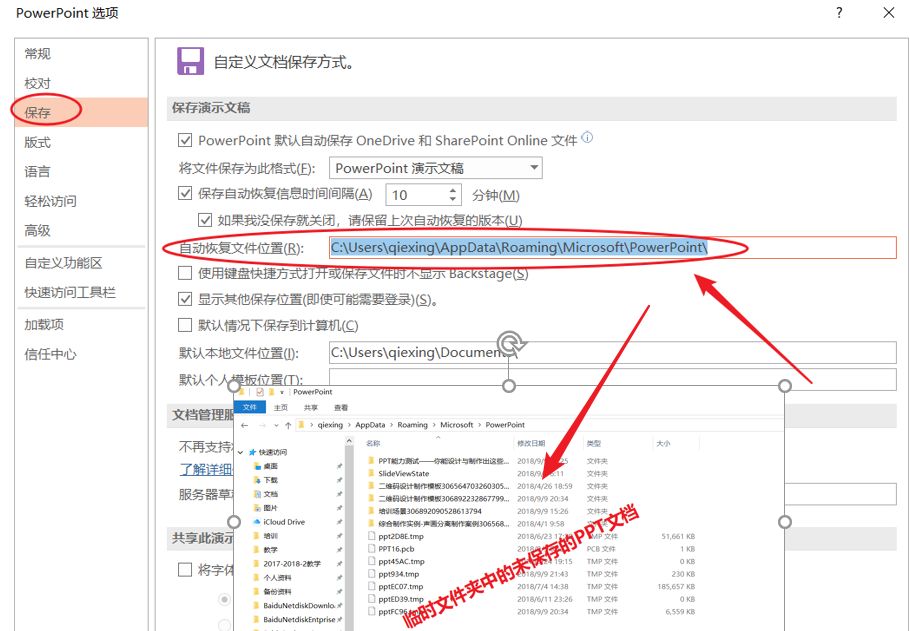Toggle 如果我没保存就关闭 keep last version checkbox
Viewport: 910px width, 631px height.
(x=205, y=220)
